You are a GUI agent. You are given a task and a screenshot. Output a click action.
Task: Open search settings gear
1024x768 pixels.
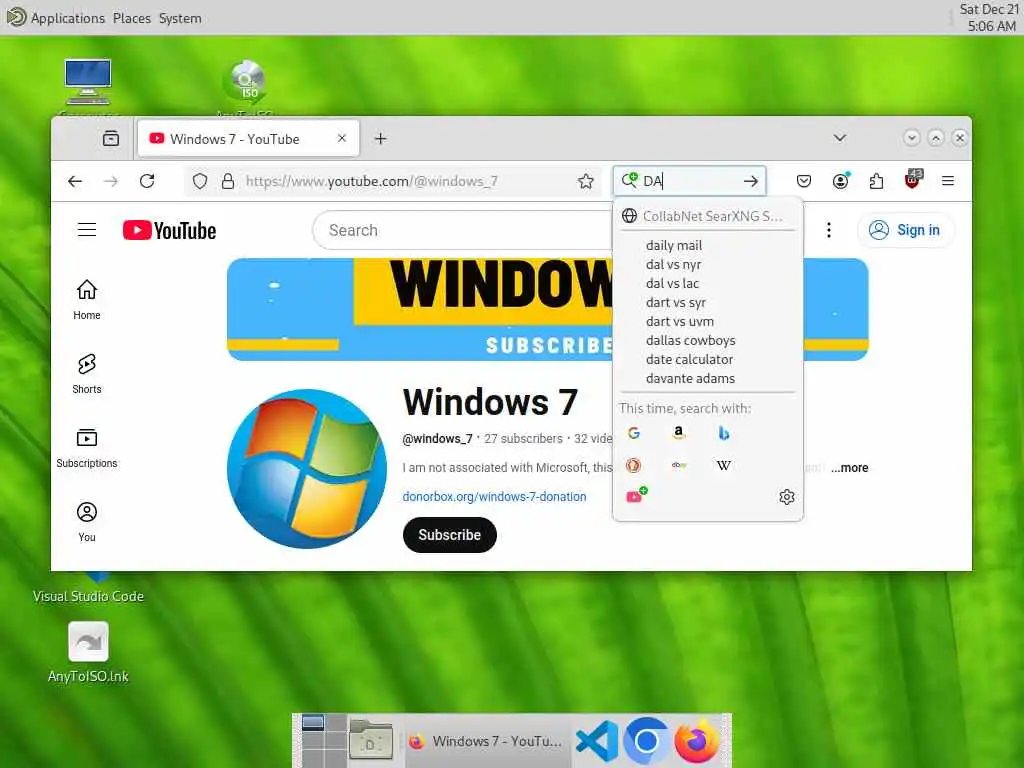coord(787,497)
